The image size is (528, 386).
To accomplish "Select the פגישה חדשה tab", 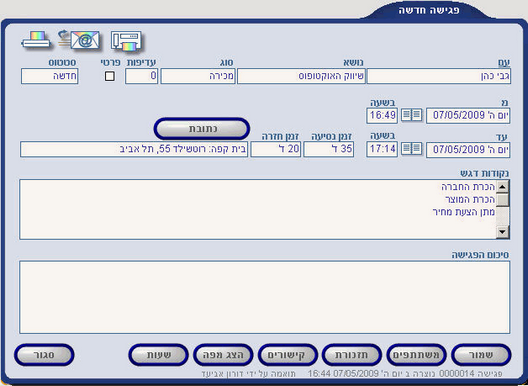I will pyautogui.click(x=429, y=10).
